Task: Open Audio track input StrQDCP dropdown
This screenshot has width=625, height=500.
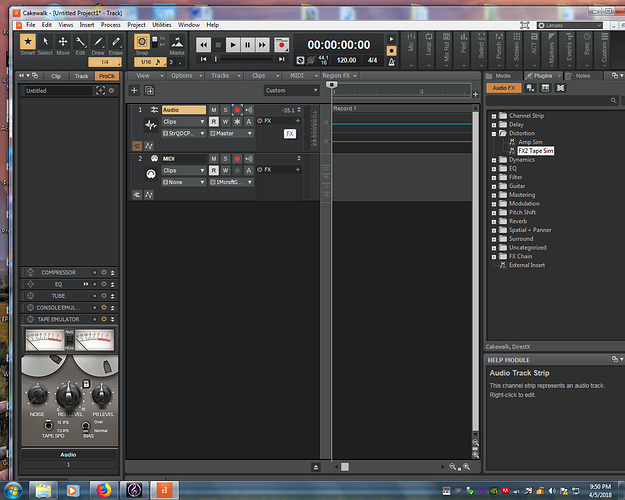Action: coord(184,133)
